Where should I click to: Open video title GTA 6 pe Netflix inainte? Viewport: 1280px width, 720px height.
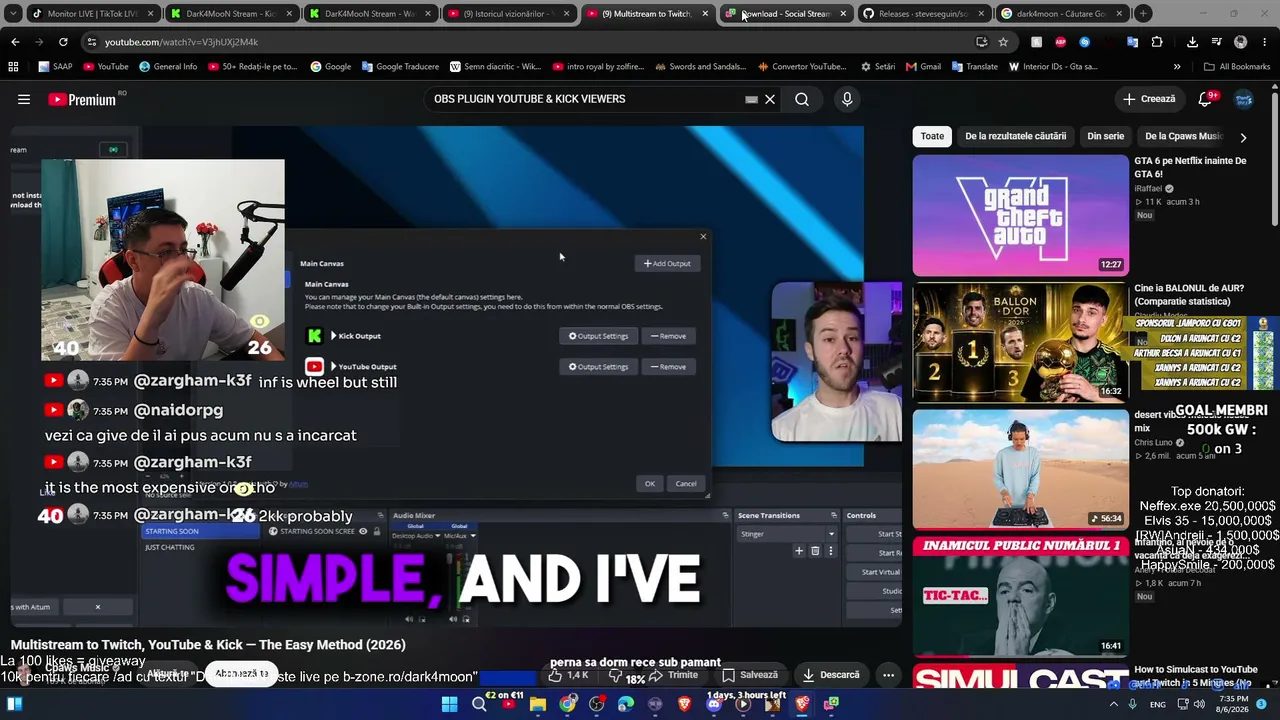1190,167
